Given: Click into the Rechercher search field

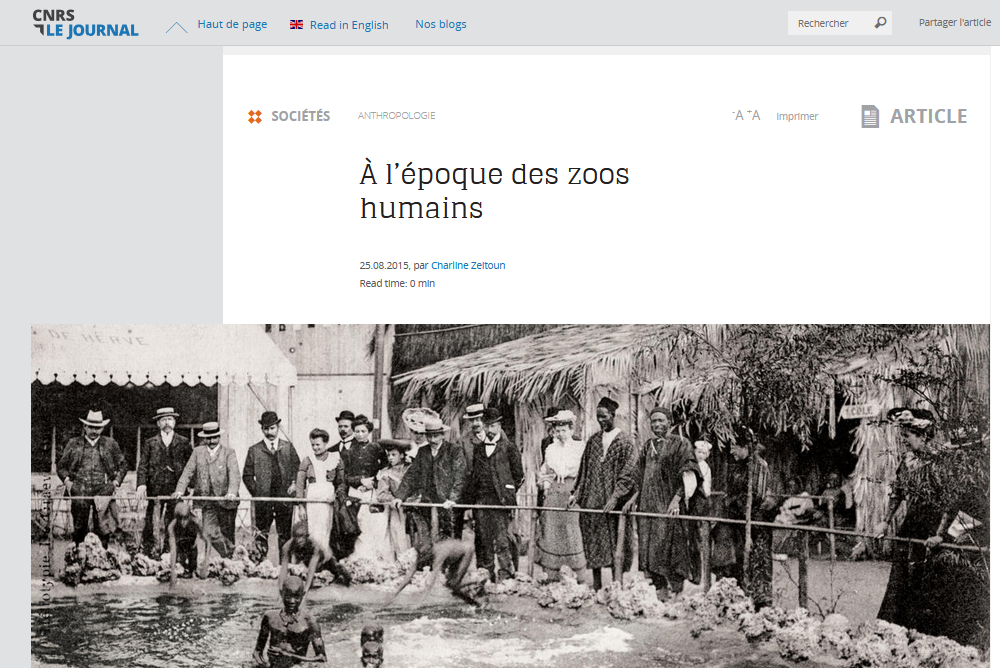Looking at the screenshot, I should (829, 23).
